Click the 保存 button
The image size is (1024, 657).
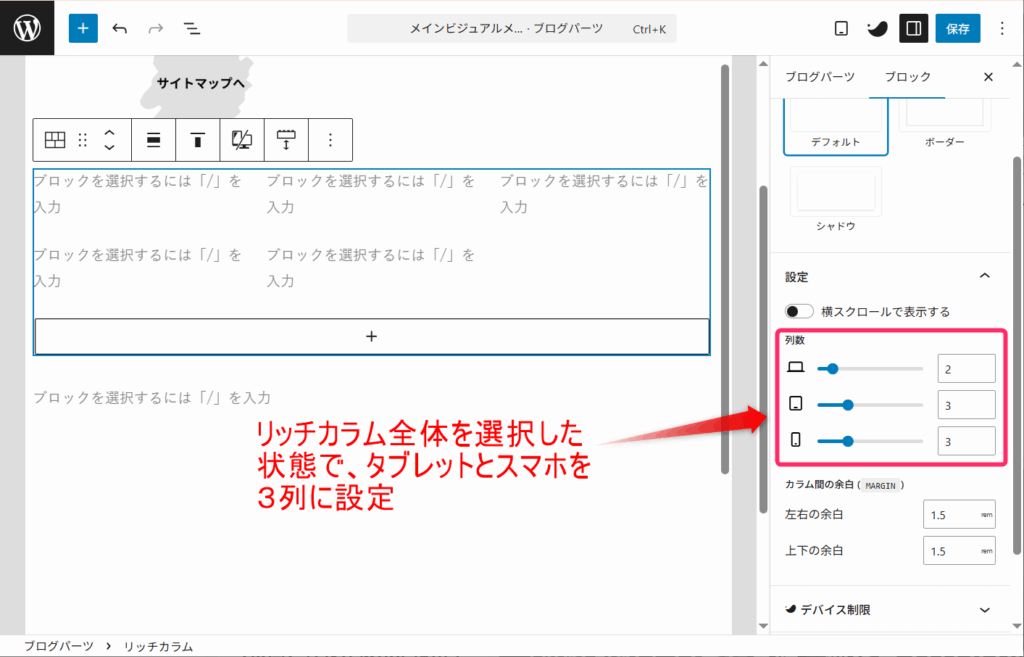(x=957, y=29)
